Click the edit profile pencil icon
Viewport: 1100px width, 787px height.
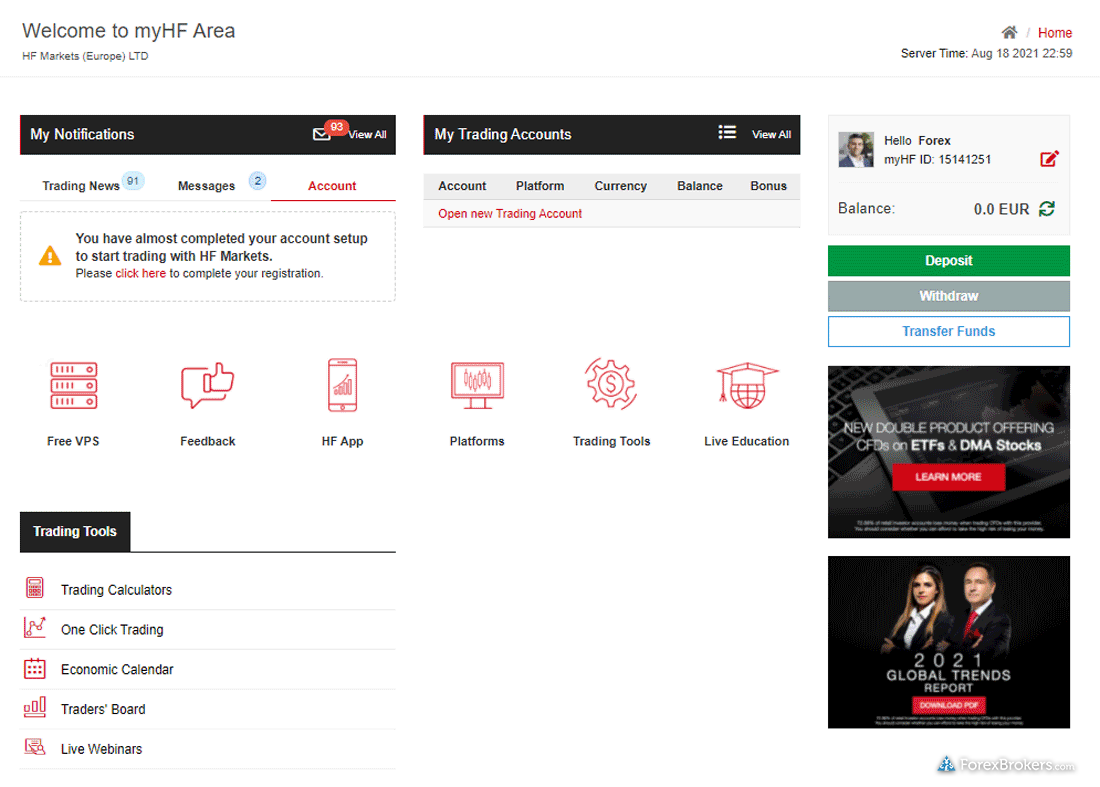click(1049, 159)
